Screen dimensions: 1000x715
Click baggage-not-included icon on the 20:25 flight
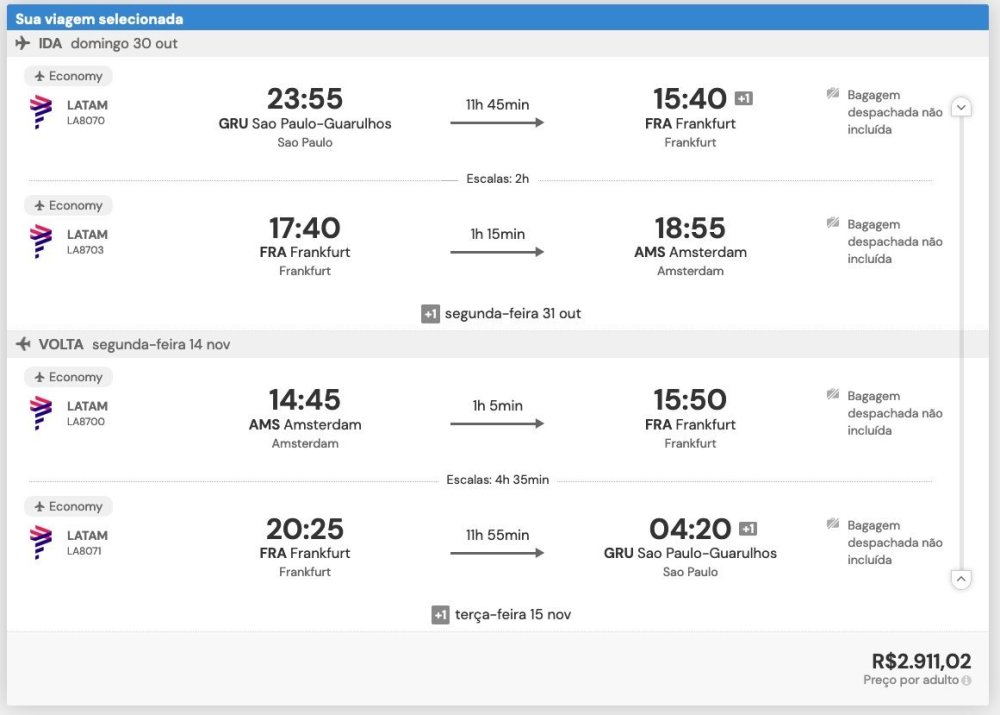833,524
